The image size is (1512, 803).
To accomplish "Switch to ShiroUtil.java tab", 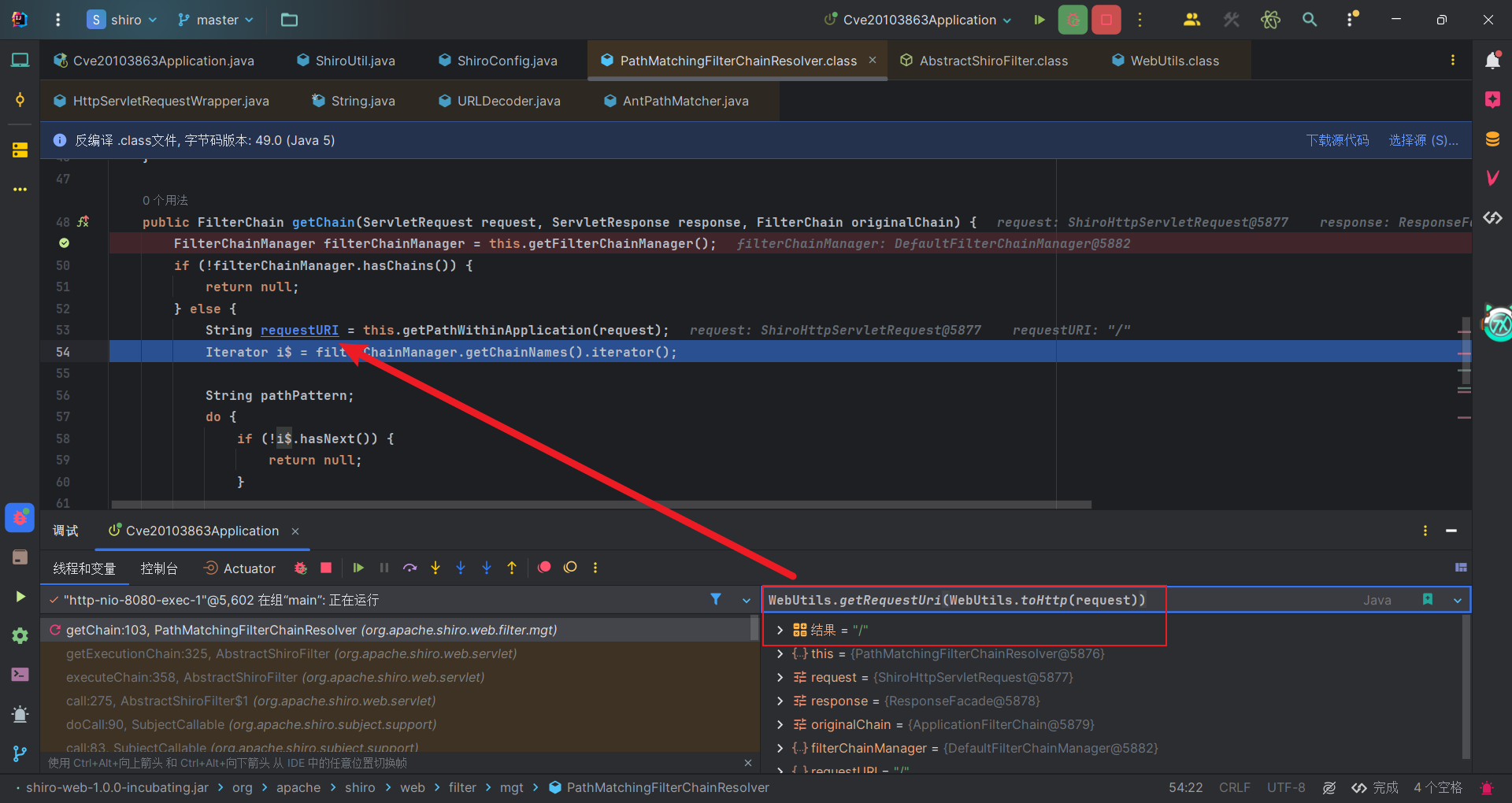I will tap(346, 61).
